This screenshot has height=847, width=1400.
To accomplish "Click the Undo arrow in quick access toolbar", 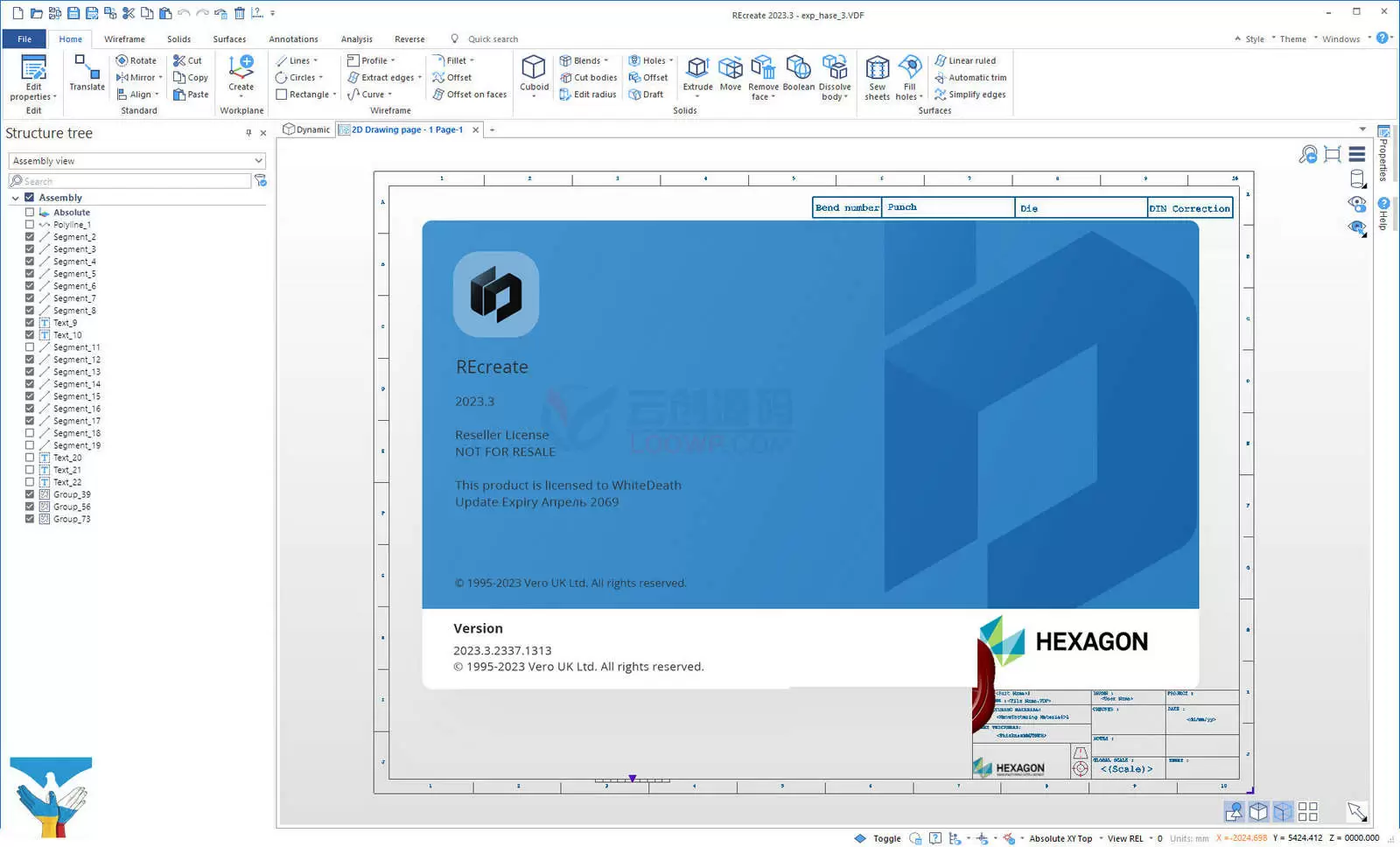I will (184, 13).
